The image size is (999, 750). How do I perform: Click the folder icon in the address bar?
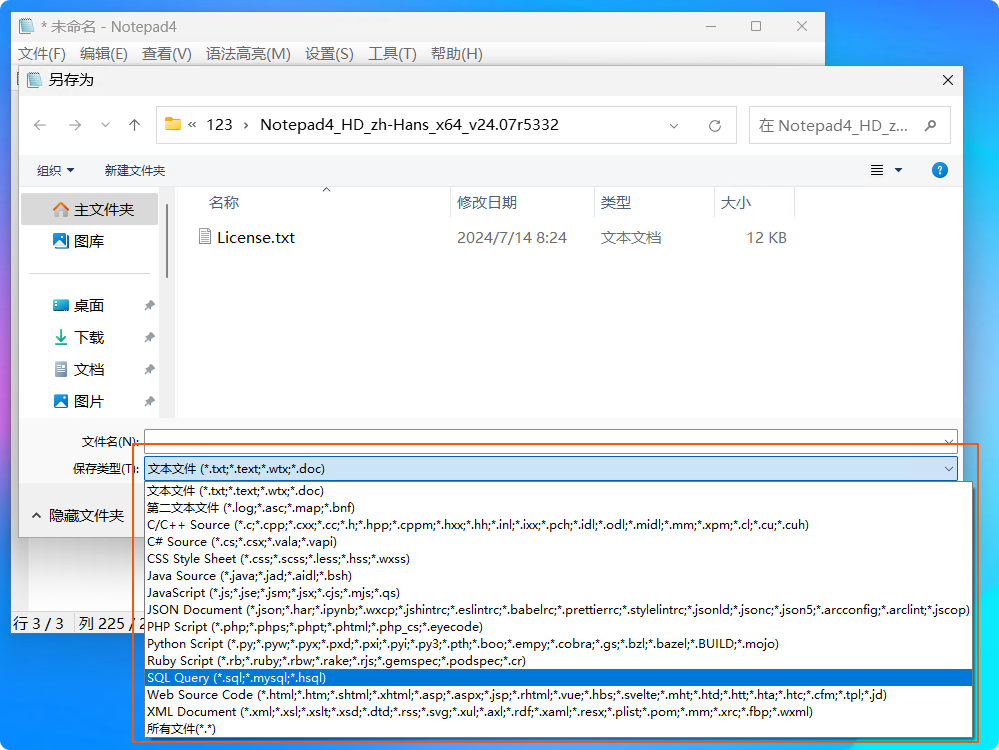[173, 124]
